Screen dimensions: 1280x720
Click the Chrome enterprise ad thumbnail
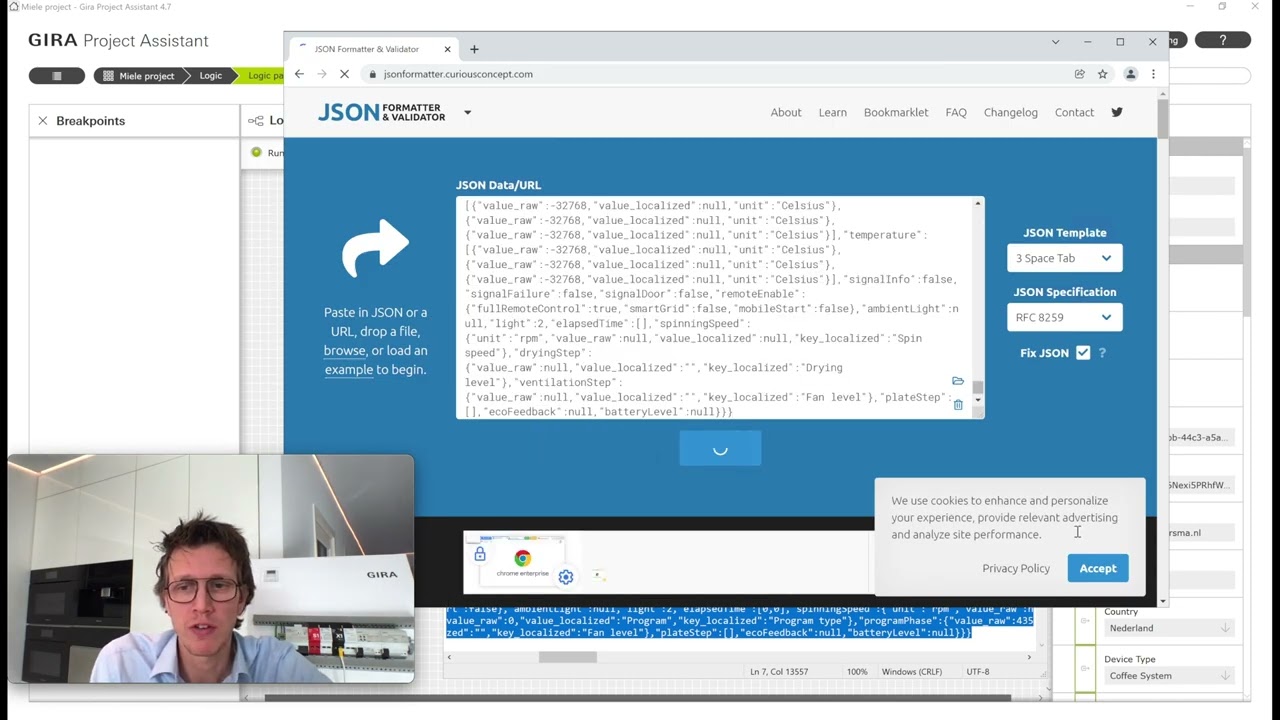522,562
